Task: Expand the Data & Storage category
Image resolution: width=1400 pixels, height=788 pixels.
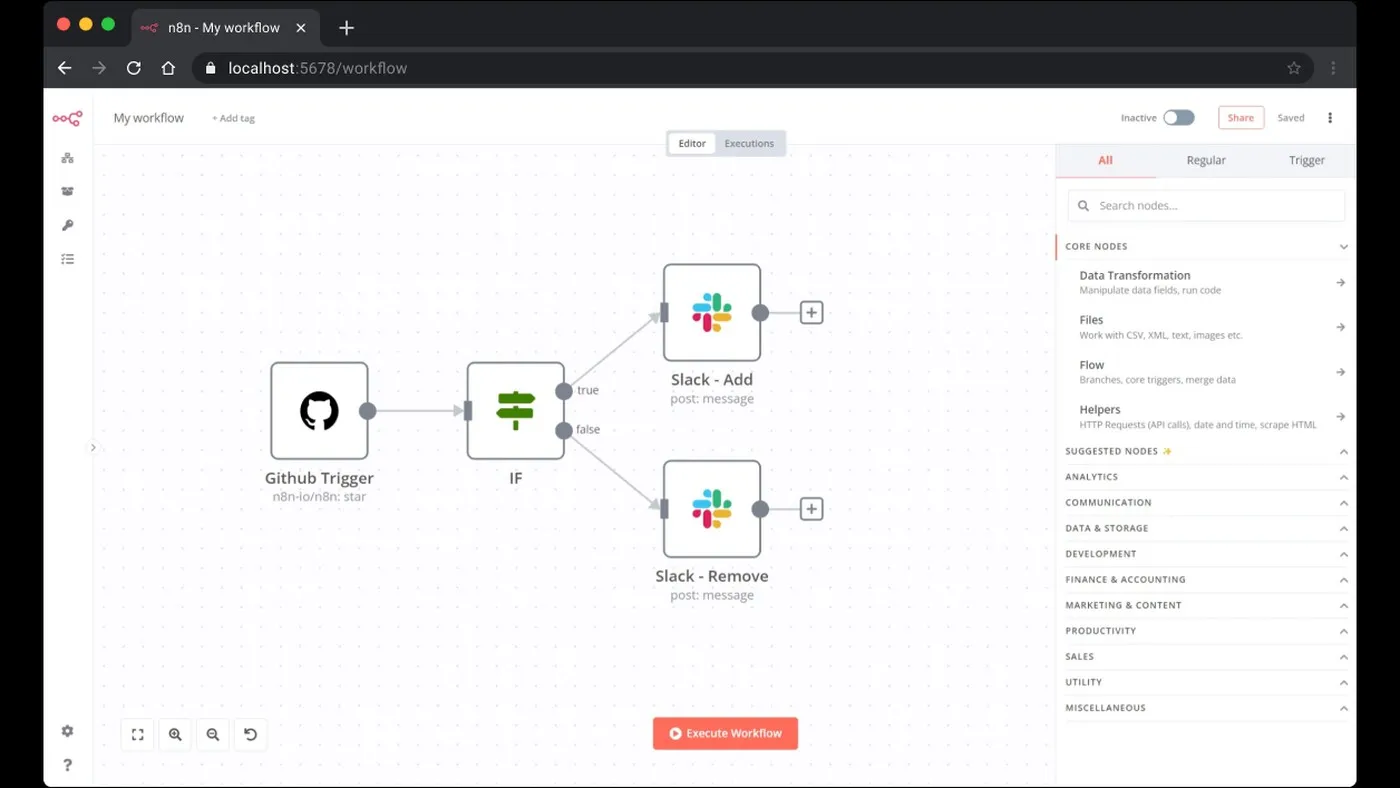Action: click(x=1206, y=528)
